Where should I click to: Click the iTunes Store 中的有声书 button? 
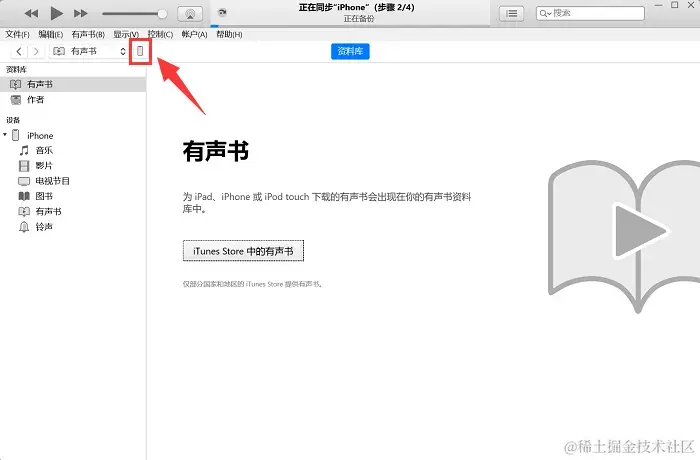tap(243, 251)
